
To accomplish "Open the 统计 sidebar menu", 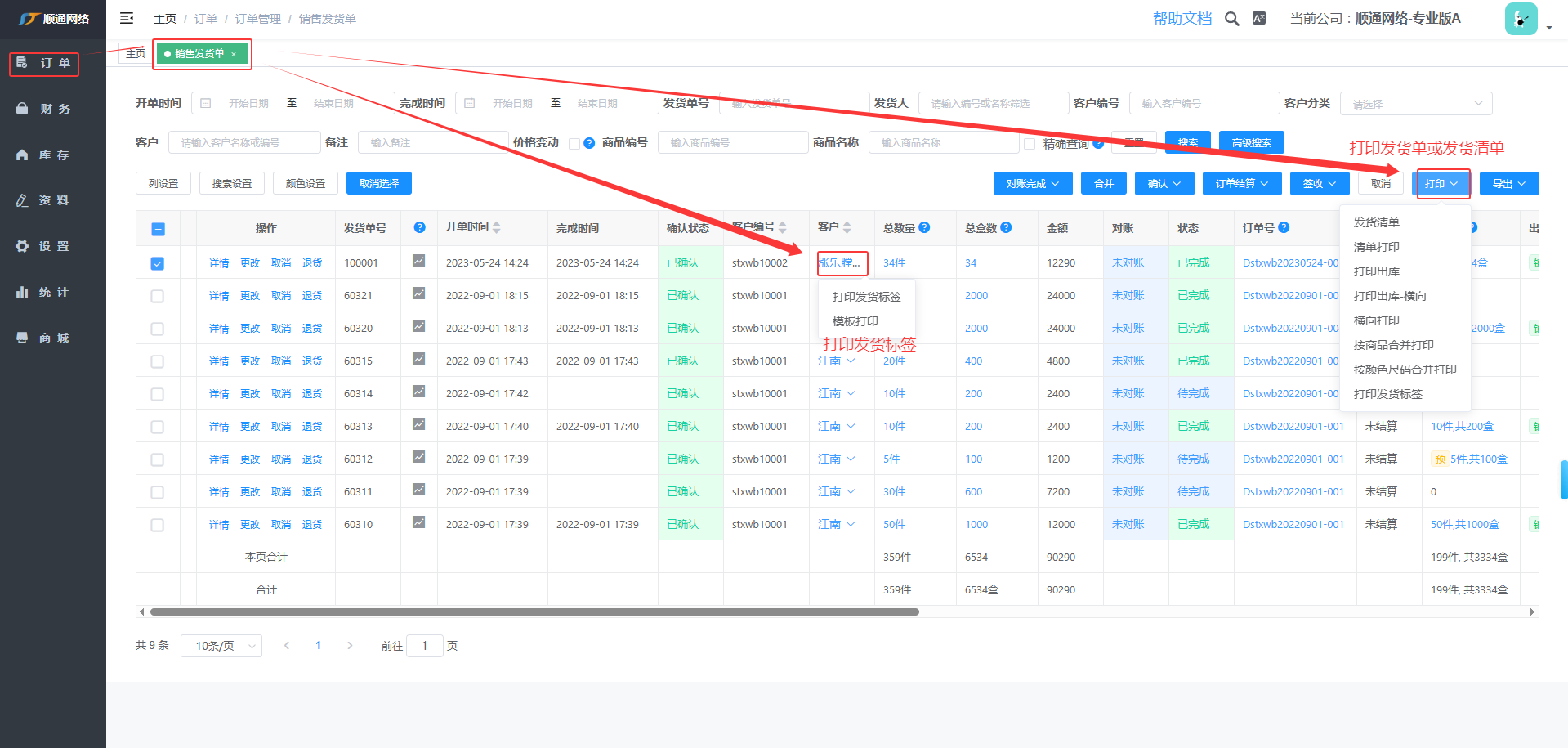I will pos(44,292).
